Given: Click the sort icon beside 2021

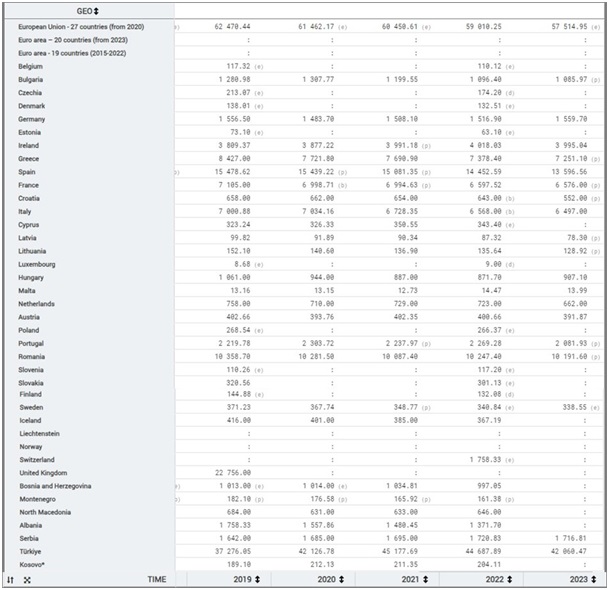Looking at the screenshot, I should (424, 579).
